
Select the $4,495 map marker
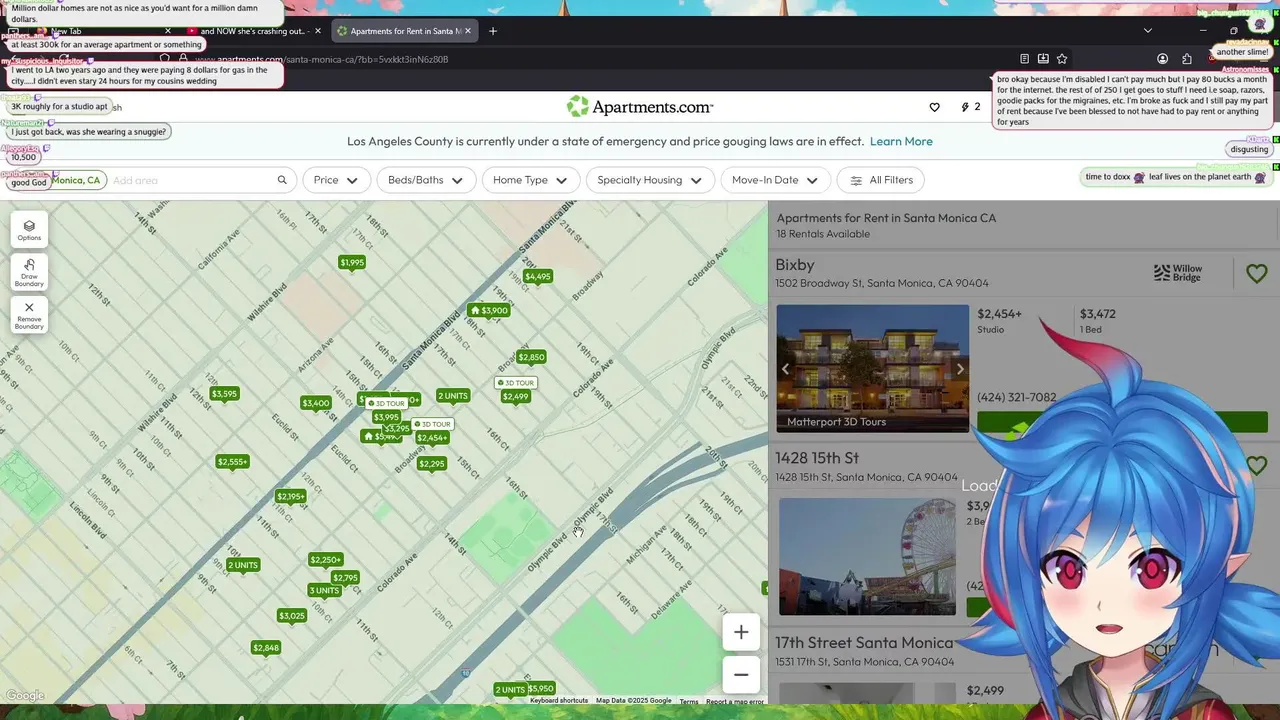(x=537, y=276)
